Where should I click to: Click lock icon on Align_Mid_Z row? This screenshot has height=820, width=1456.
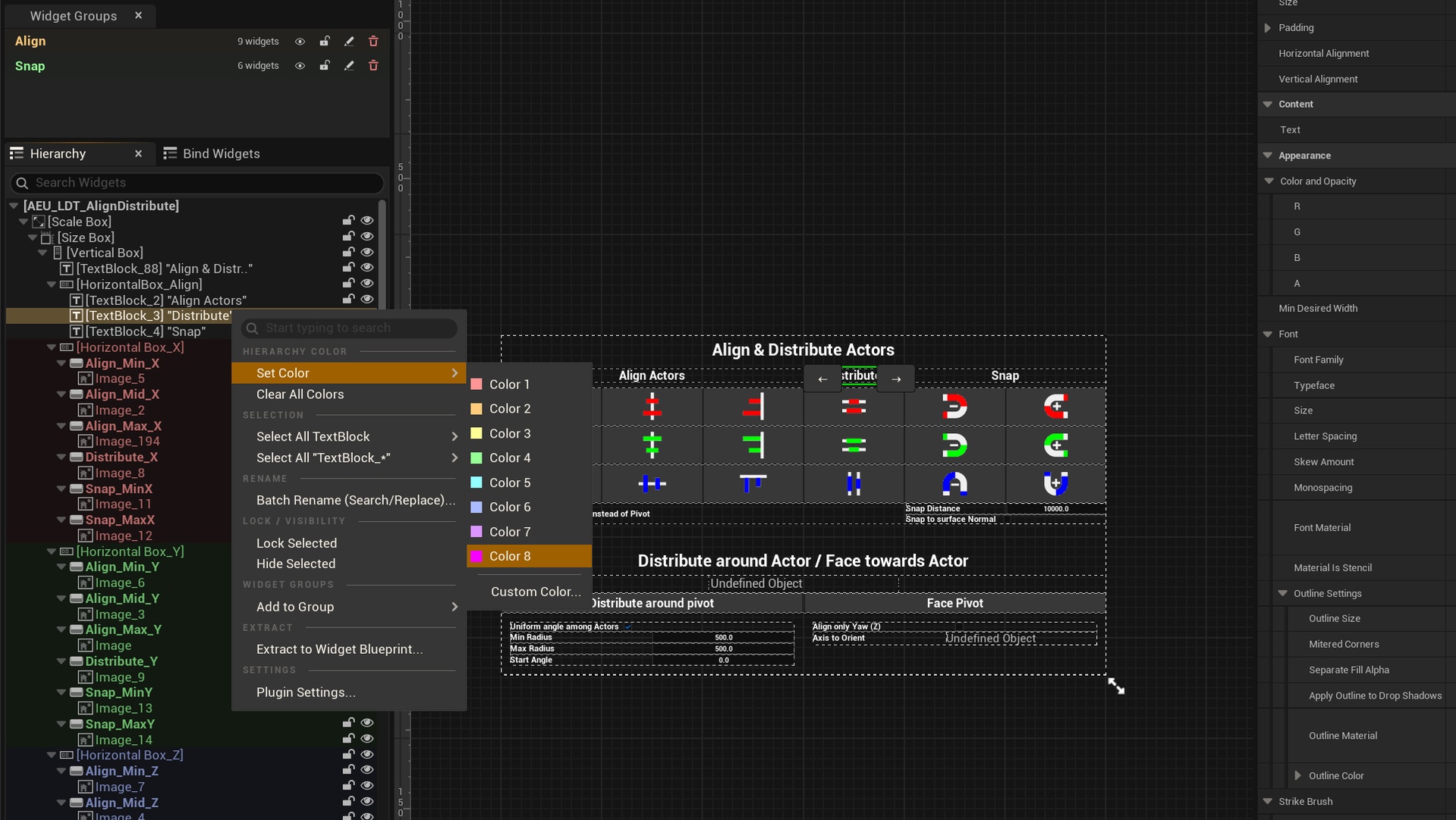348,802
